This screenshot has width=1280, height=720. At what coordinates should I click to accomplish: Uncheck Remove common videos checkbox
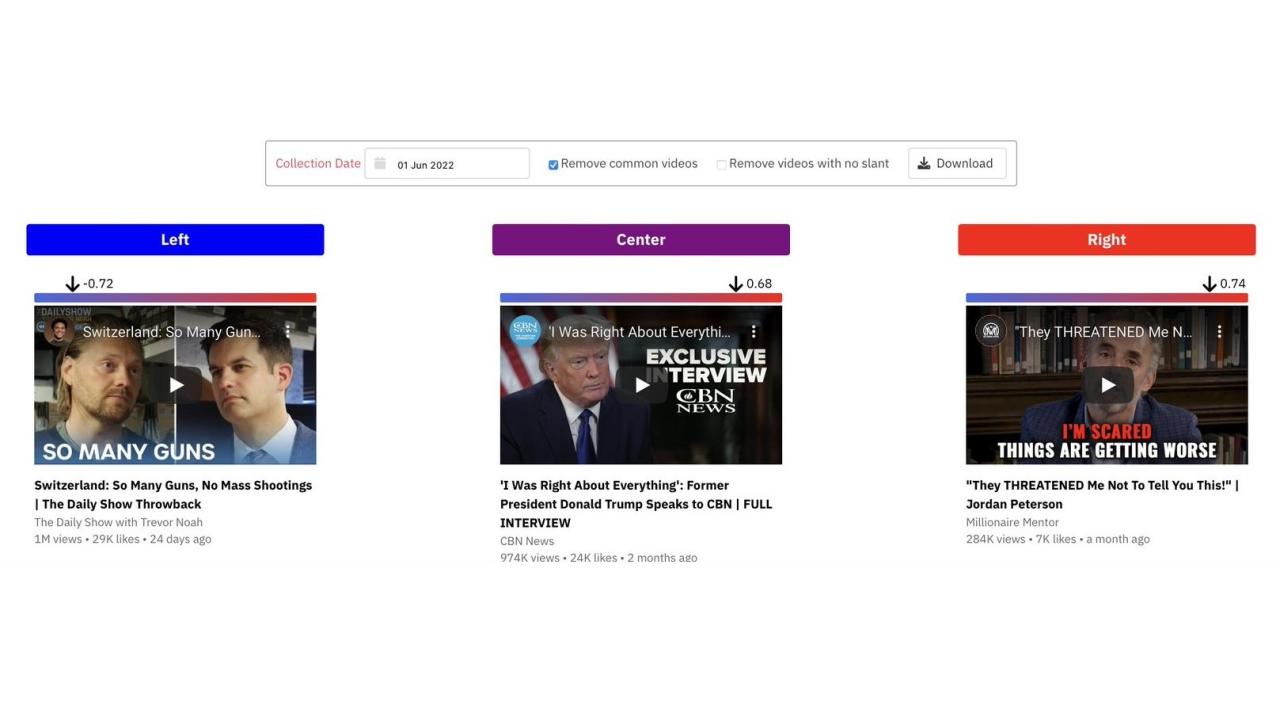553,165
